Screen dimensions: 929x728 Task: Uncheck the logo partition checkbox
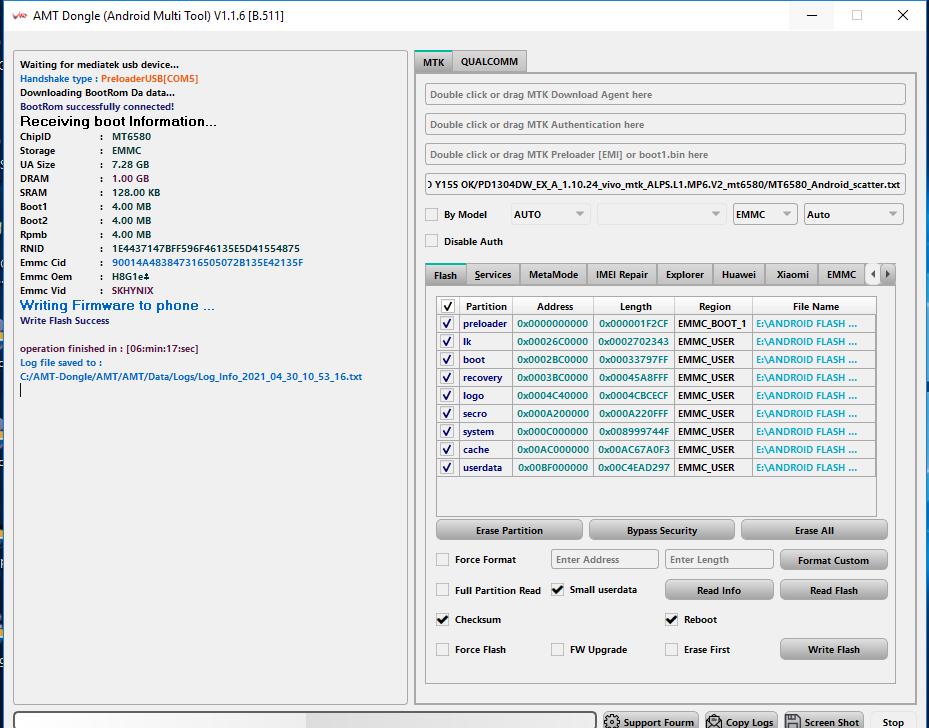[x=447, y=396]
